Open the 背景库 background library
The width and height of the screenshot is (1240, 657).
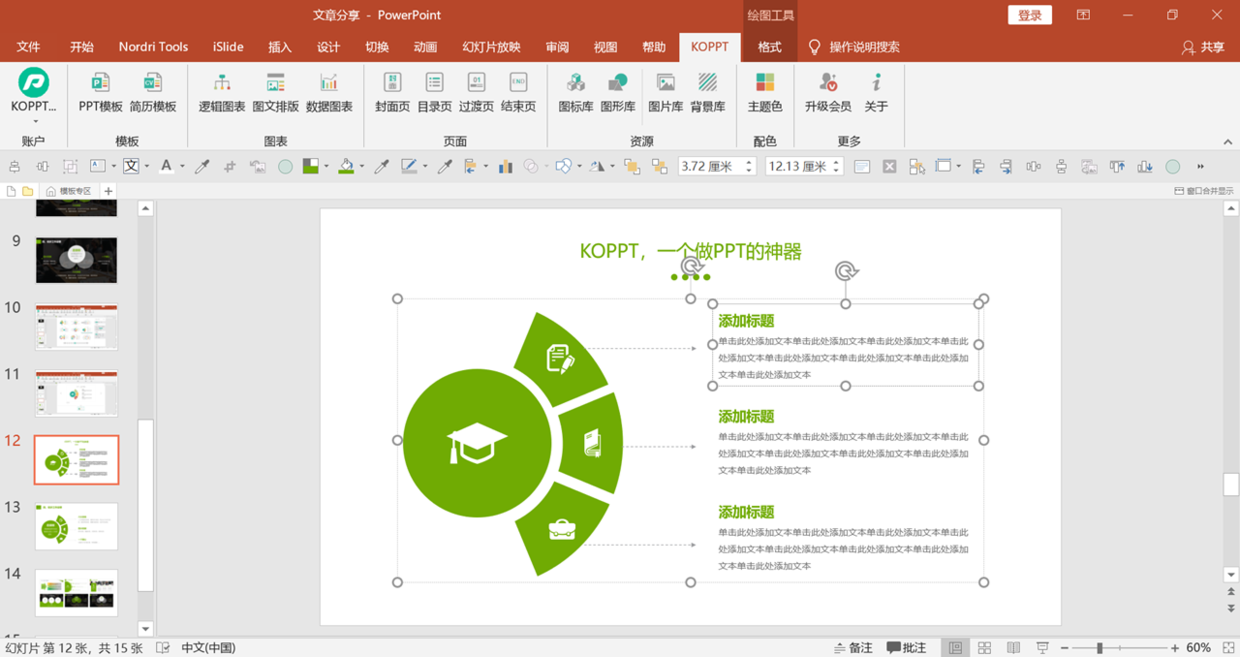coord(707,94)
